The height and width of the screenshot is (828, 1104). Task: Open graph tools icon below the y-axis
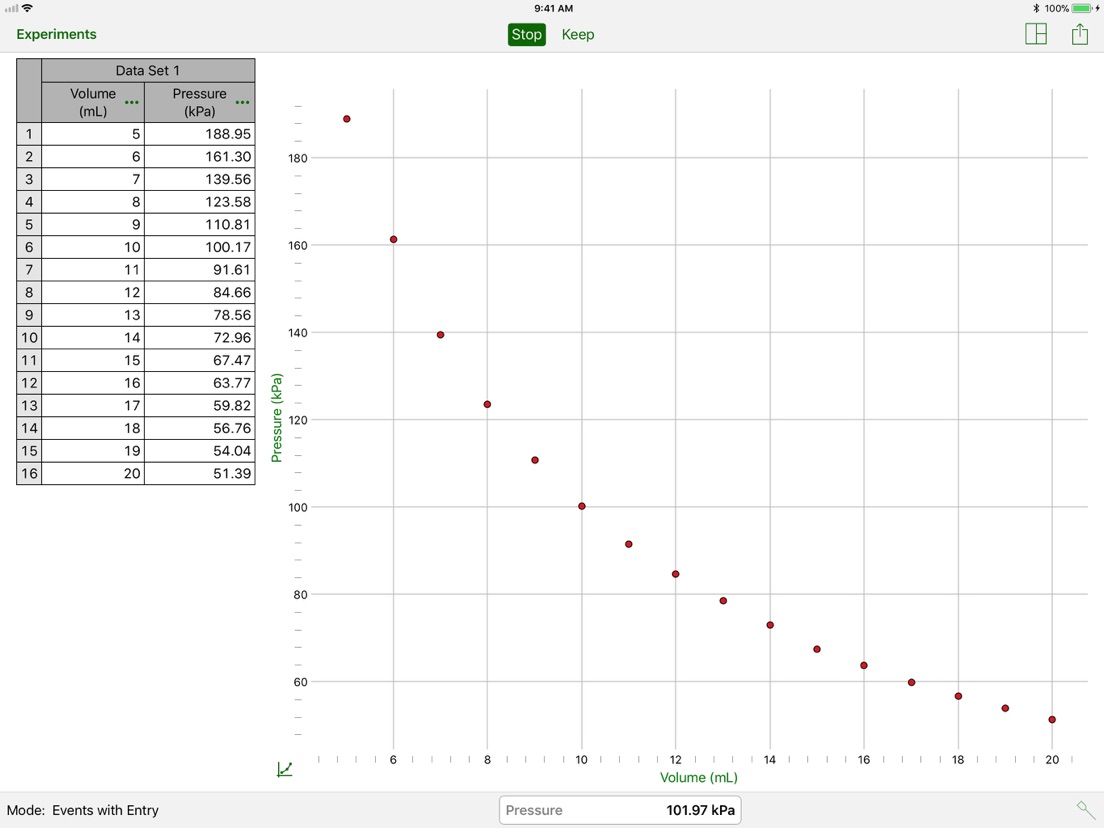(284, 769)
